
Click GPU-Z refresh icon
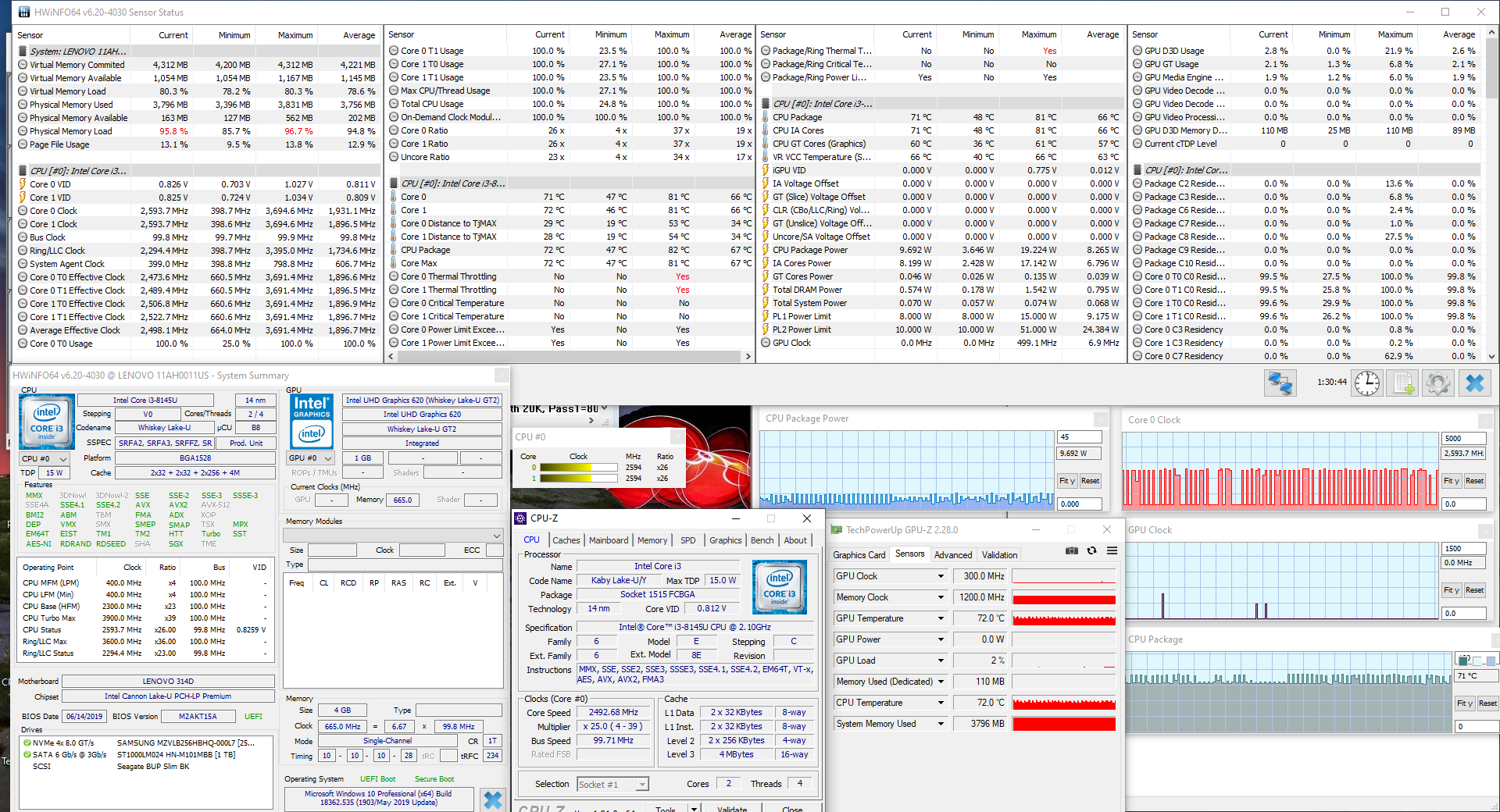click(x=1092, y=551)
